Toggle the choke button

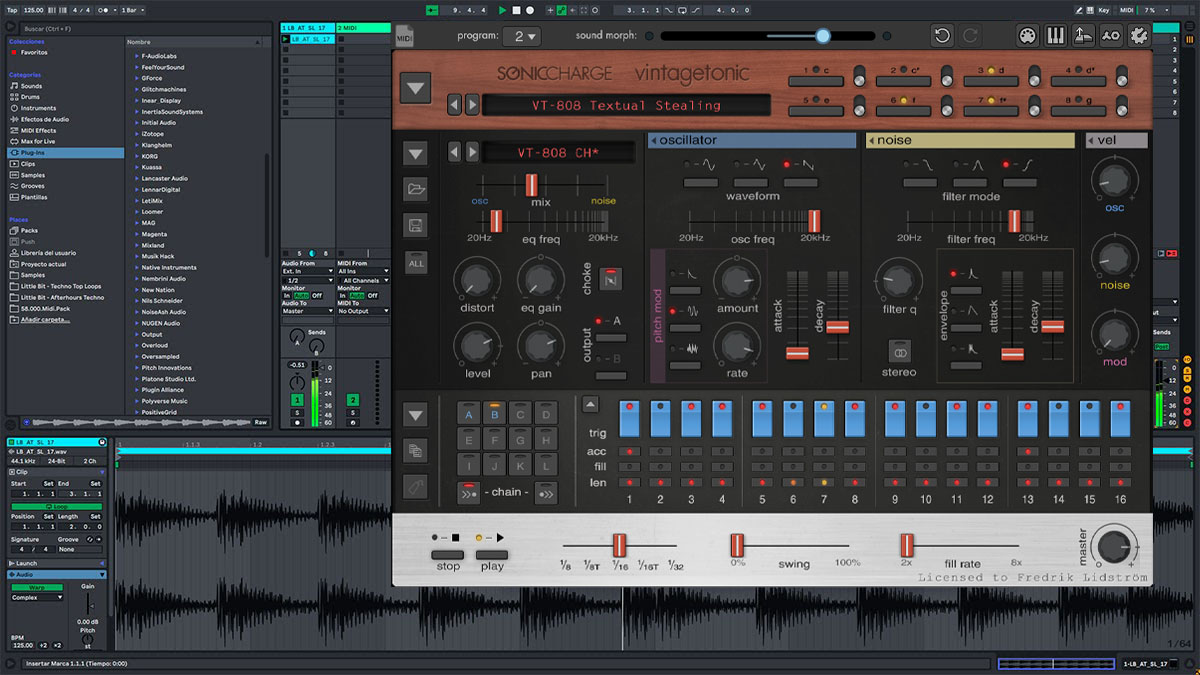point(611,278)
